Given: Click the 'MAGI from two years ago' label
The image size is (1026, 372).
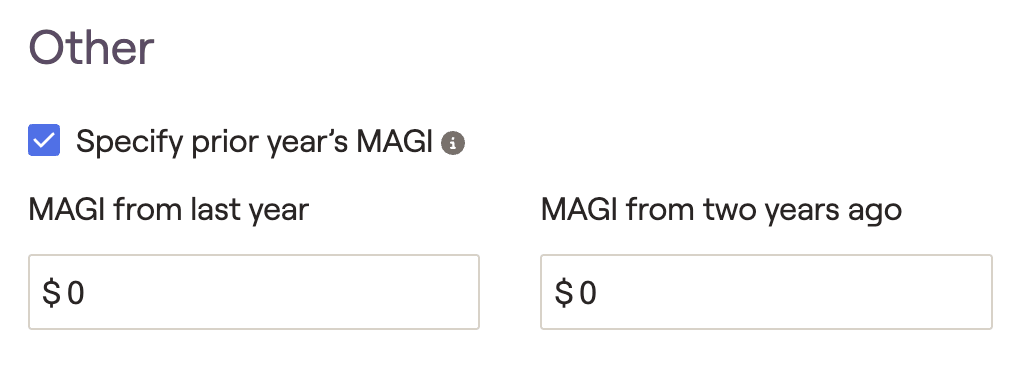Looking at the screenshot, I should point(722,211).
